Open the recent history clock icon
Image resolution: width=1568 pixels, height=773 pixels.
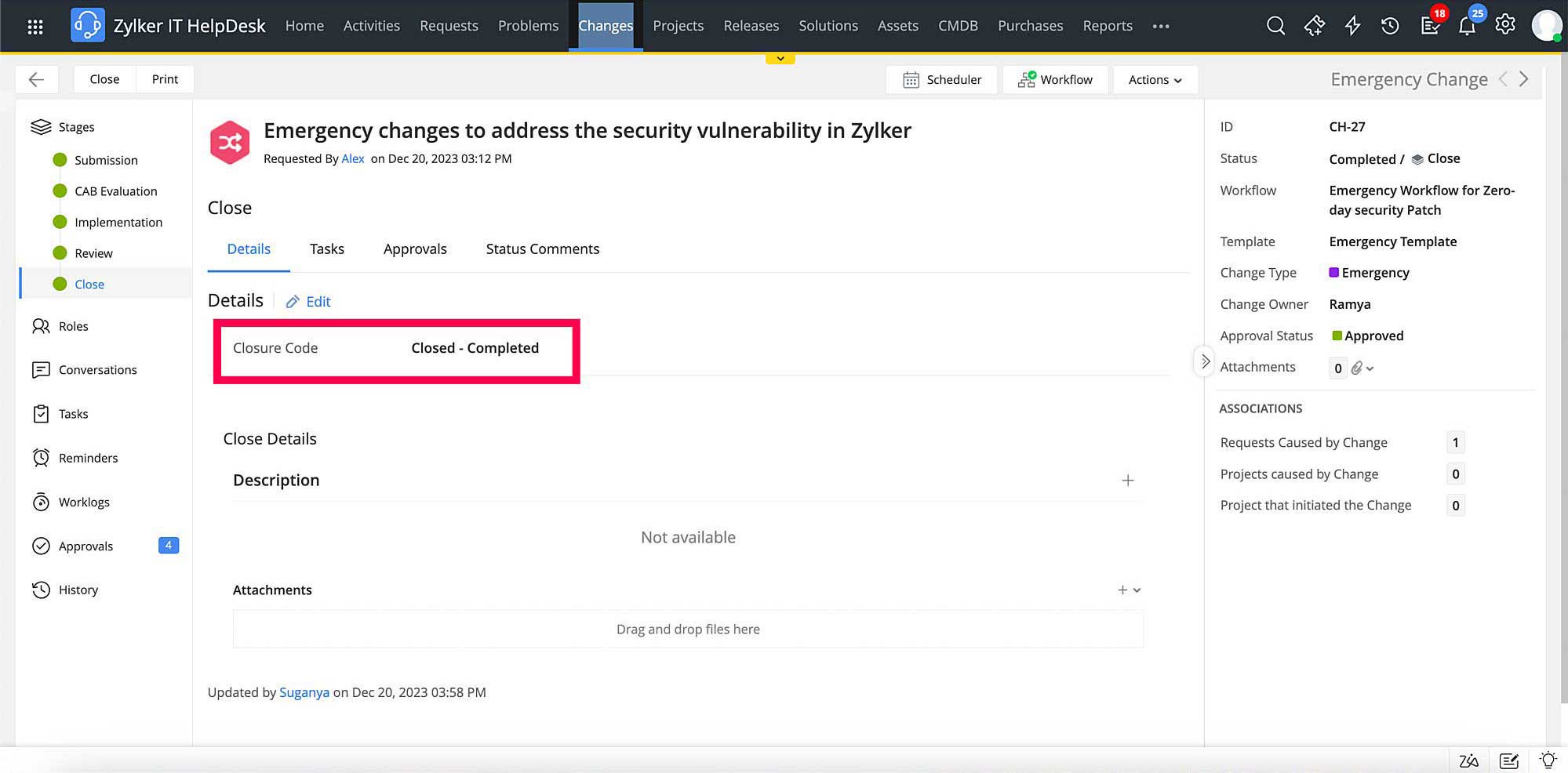(1390, 26)
